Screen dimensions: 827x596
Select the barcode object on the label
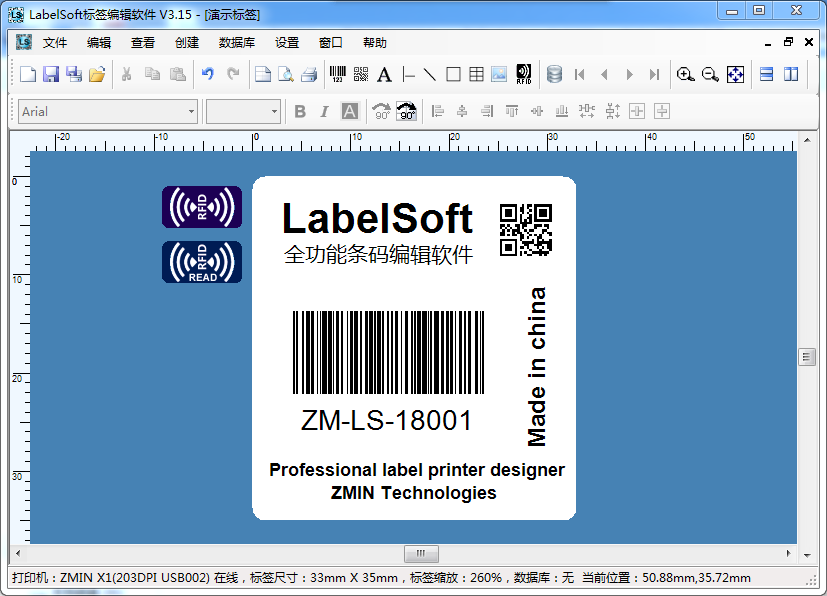tap(388, 352)
